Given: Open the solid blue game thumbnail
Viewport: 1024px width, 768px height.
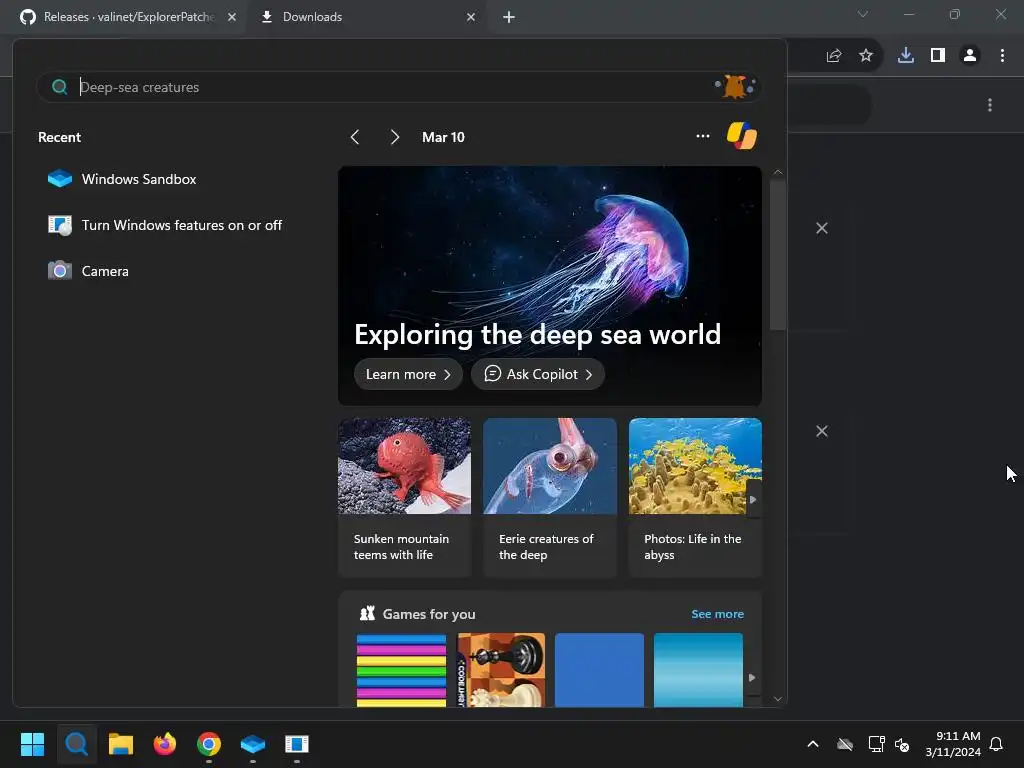Looking at the screenshot, I should (600, 669).
